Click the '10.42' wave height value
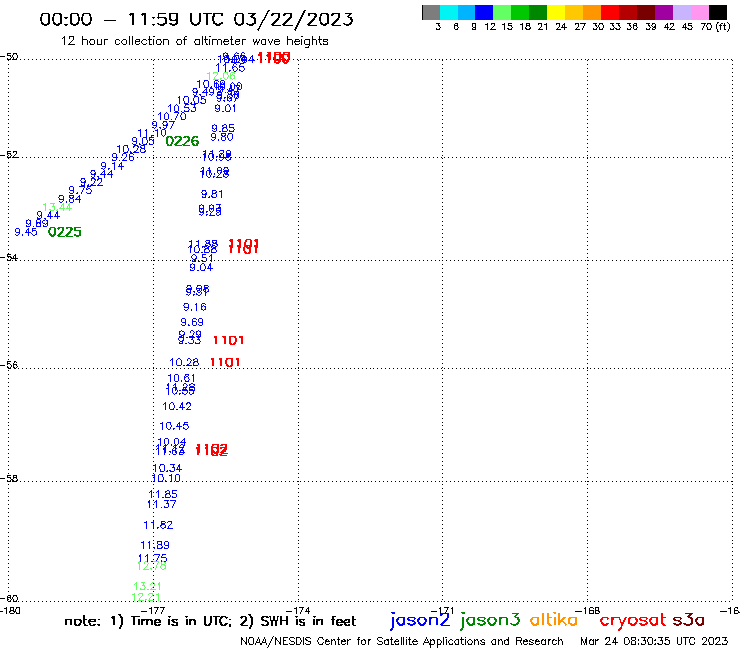 click(x=177, y=406)
